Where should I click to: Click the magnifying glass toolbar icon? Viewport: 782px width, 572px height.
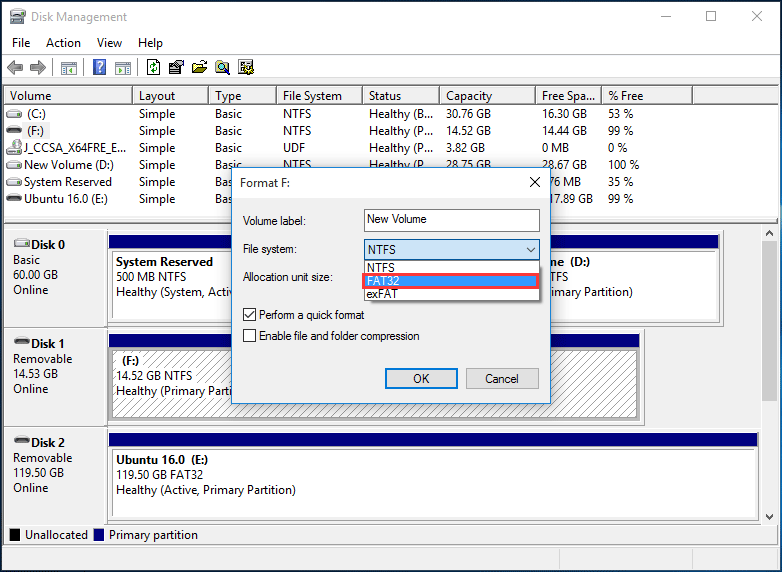(222, 67)
